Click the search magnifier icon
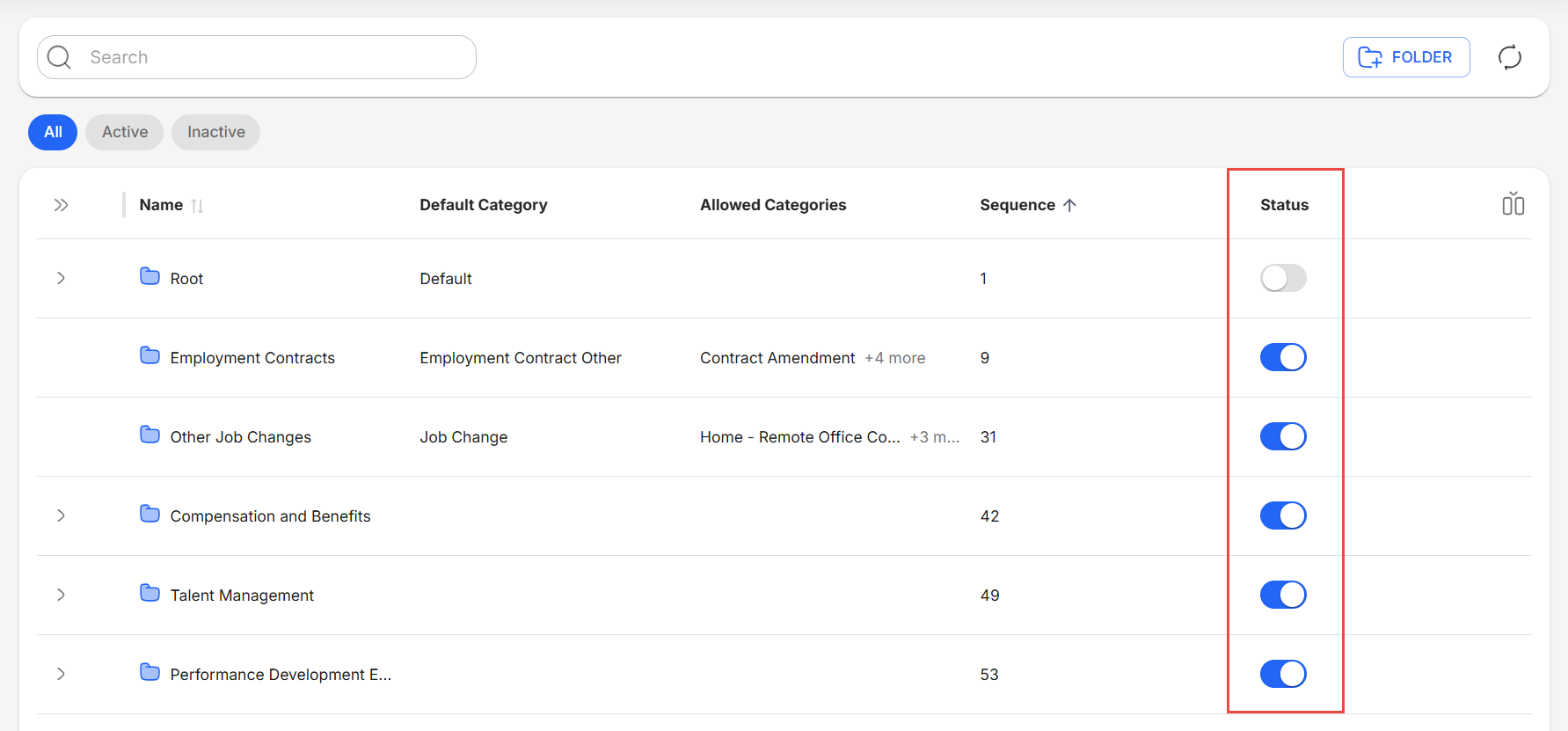 [60, 57]
